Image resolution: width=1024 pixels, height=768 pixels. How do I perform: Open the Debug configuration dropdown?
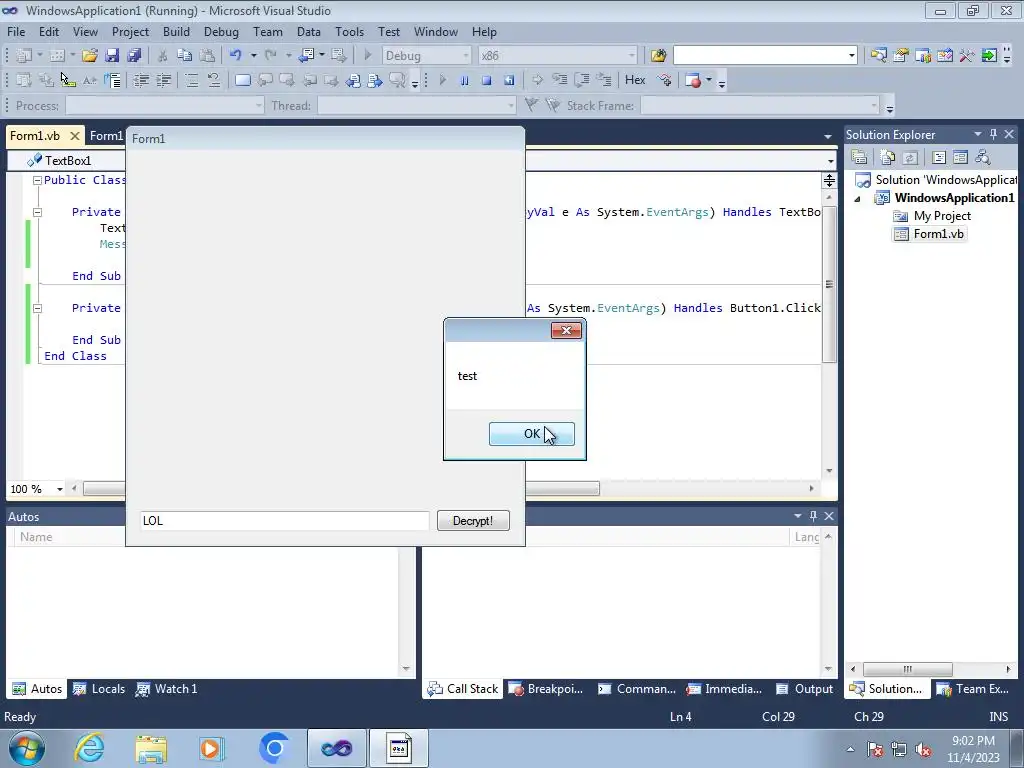coord(426,56)
